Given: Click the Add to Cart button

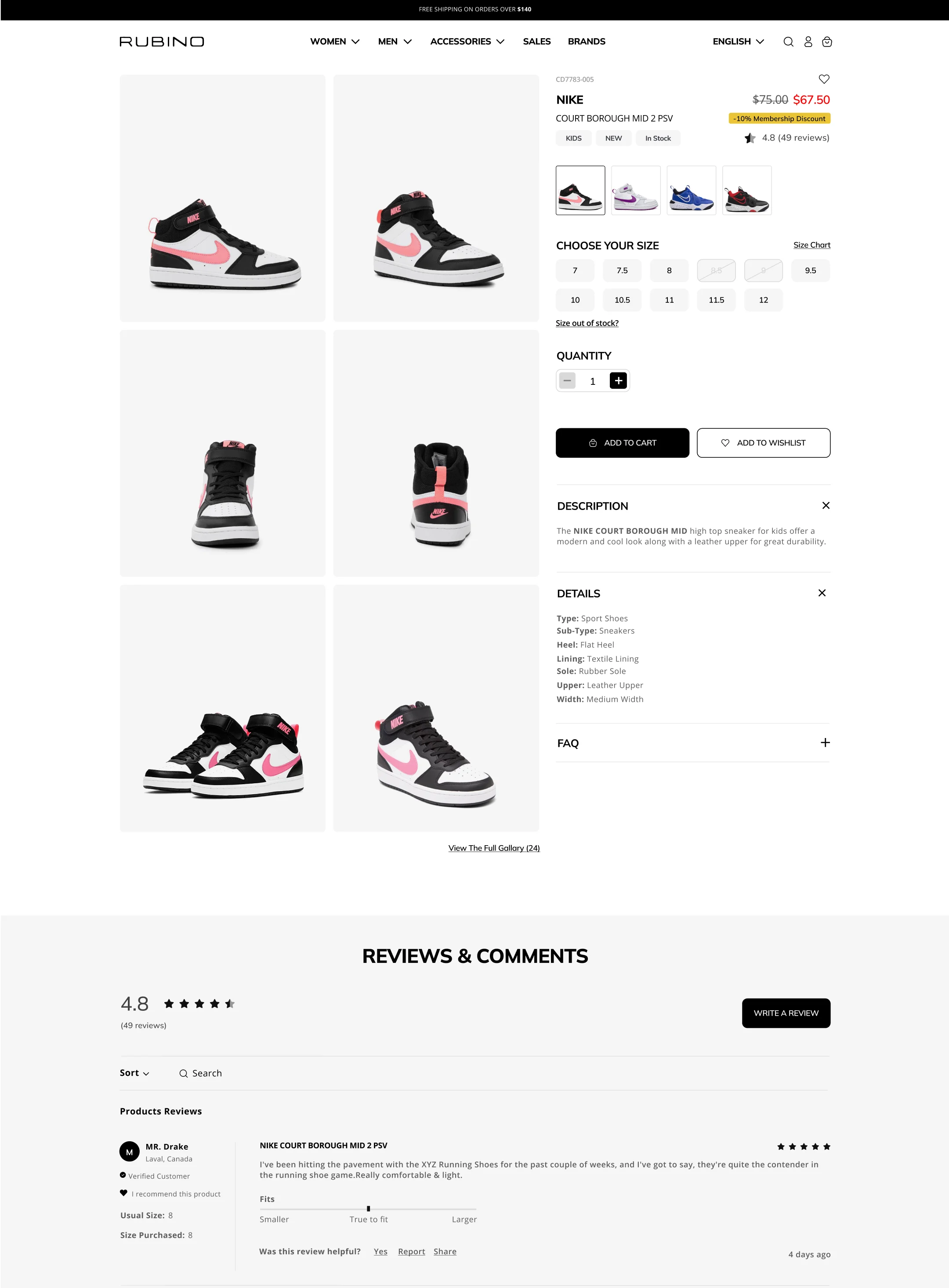Looking at the screenshot, I should (x=622, y=443).
